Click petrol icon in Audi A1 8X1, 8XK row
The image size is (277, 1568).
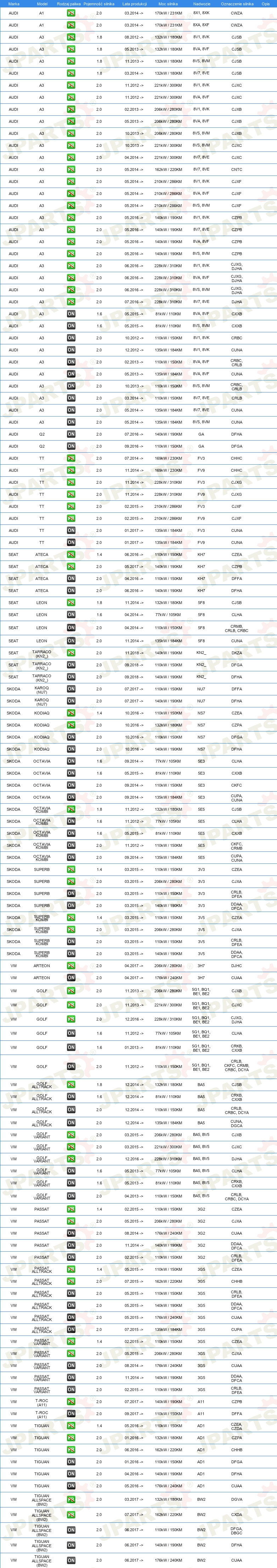click(71, 13)
